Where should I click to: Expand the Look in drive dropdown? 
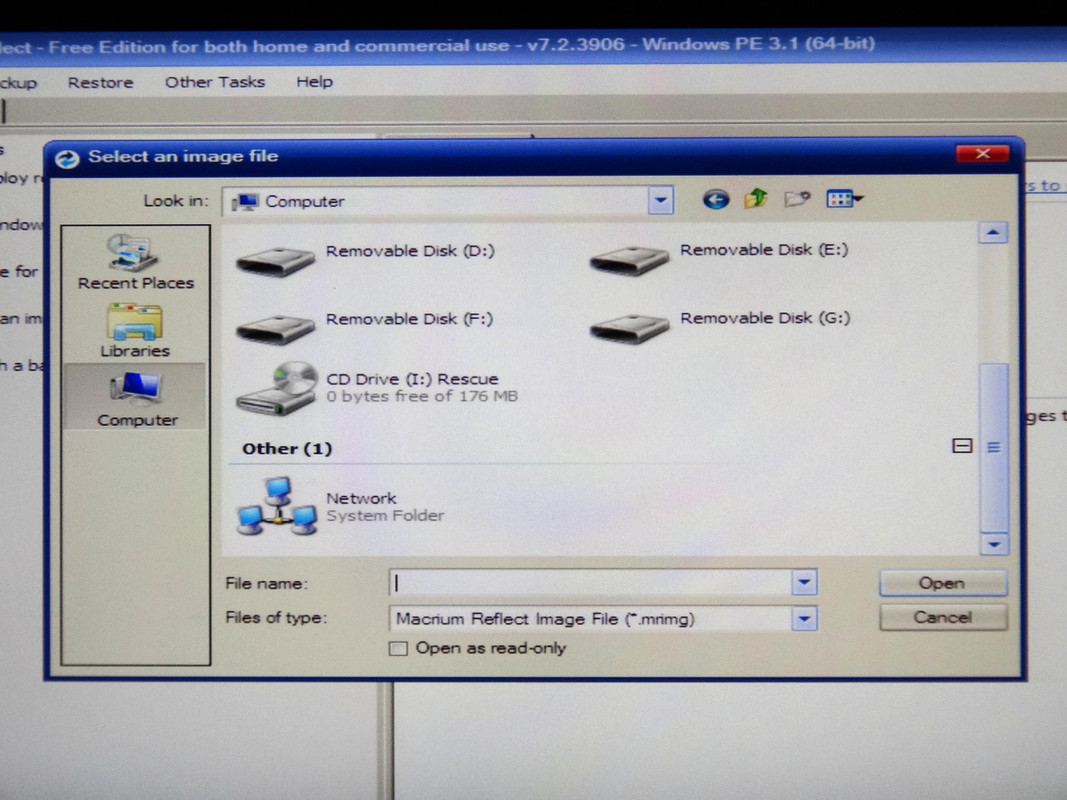(x=660, y=201)
